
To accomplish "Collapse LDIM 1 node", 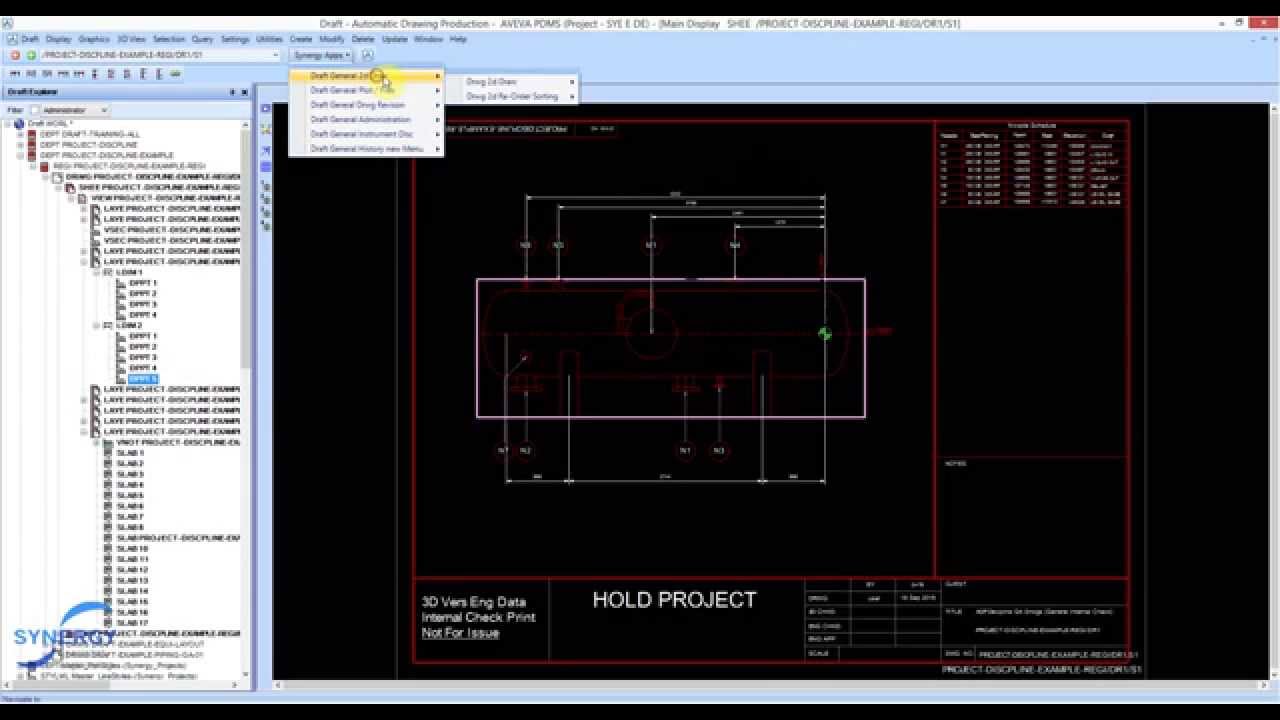I will click(x=96, y=272).
